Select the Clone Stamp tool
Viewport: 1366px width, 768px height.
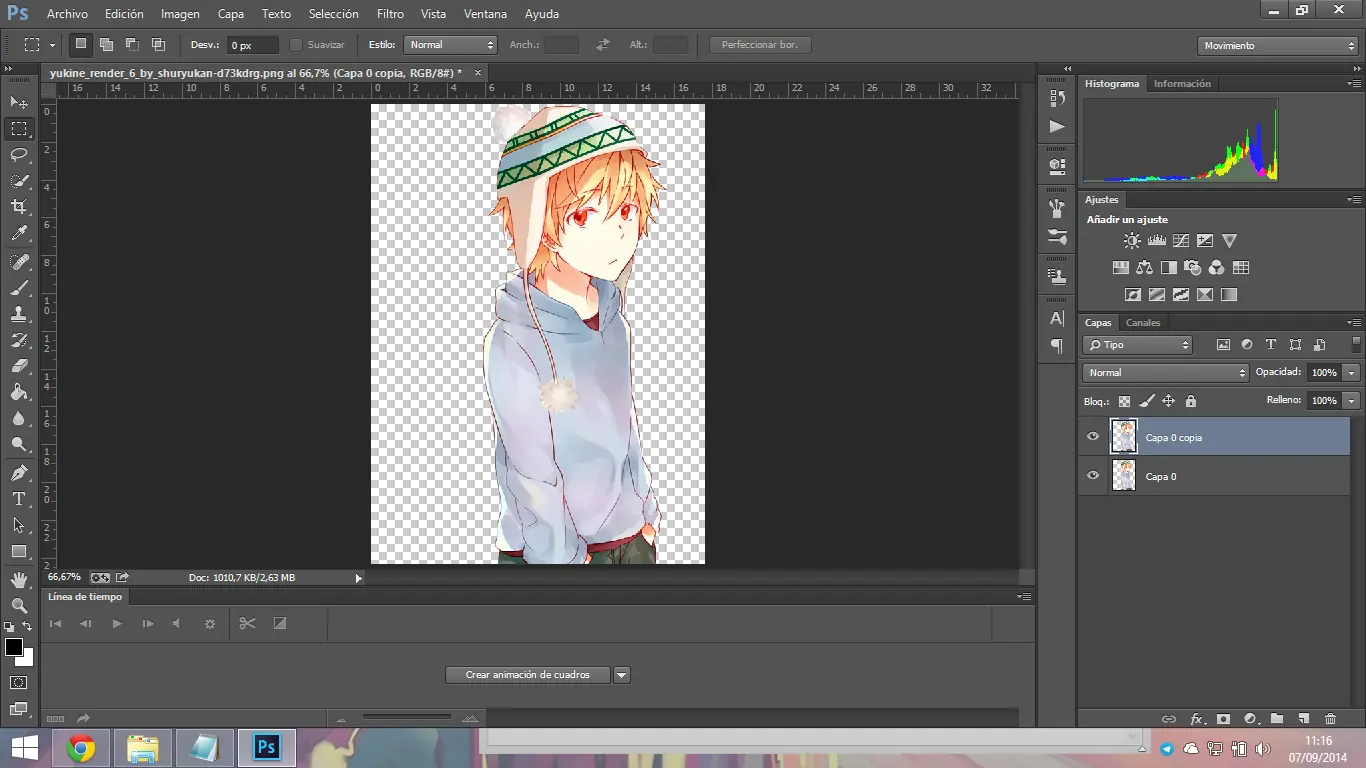[x=19, y=314]
